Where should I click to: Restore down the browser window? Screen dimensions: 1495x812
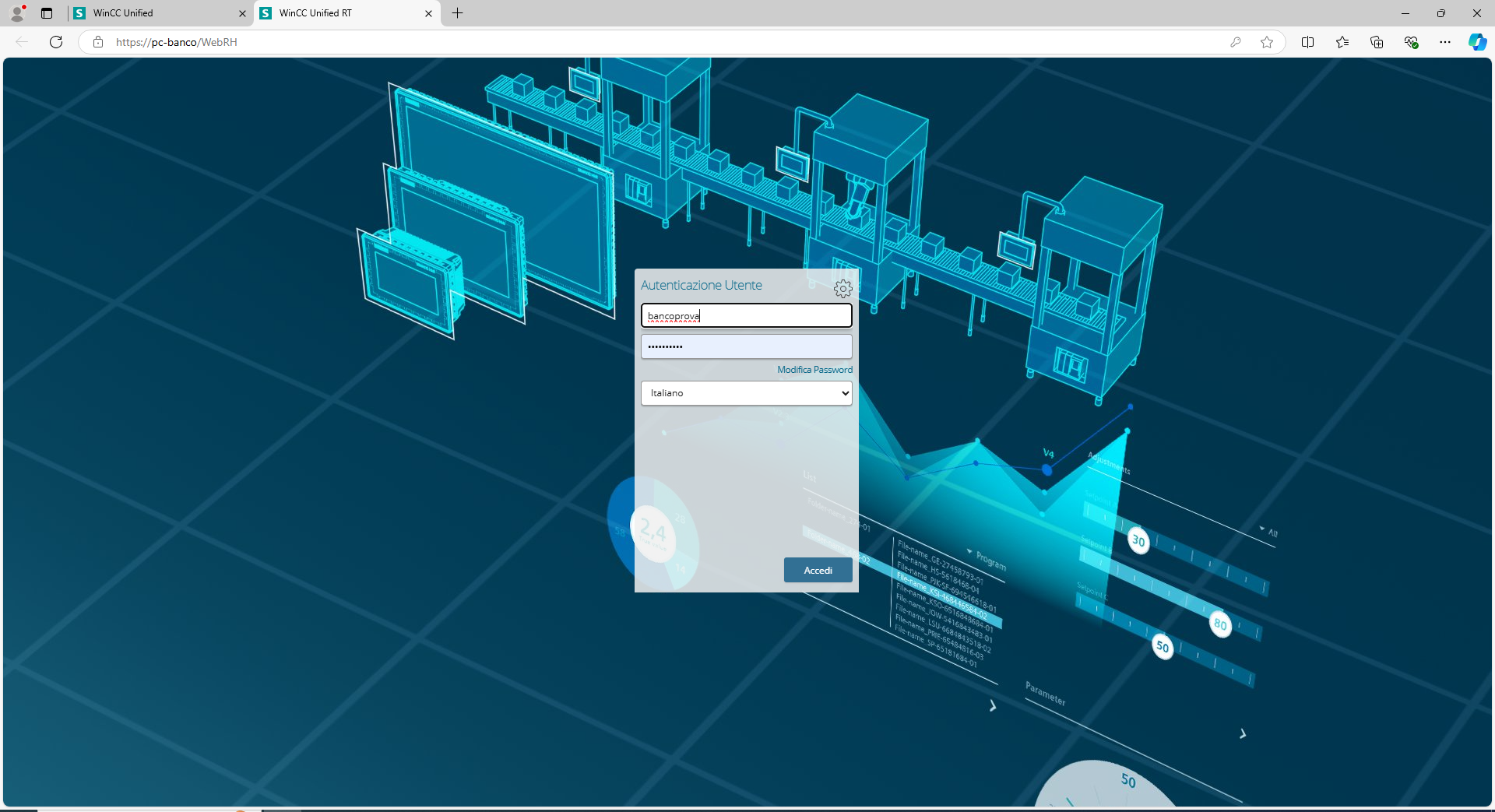coord(1441,13)
